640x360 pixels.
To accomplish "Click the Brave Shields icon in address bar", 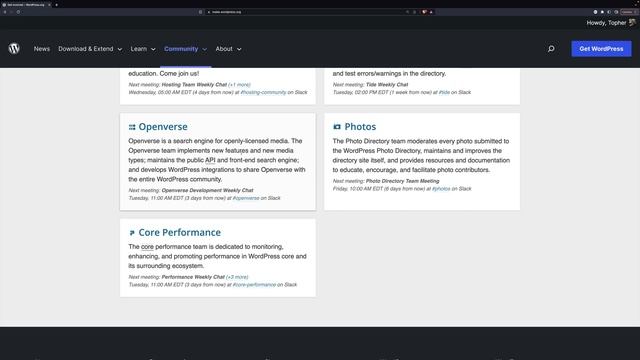I will [x=424, y=12].
